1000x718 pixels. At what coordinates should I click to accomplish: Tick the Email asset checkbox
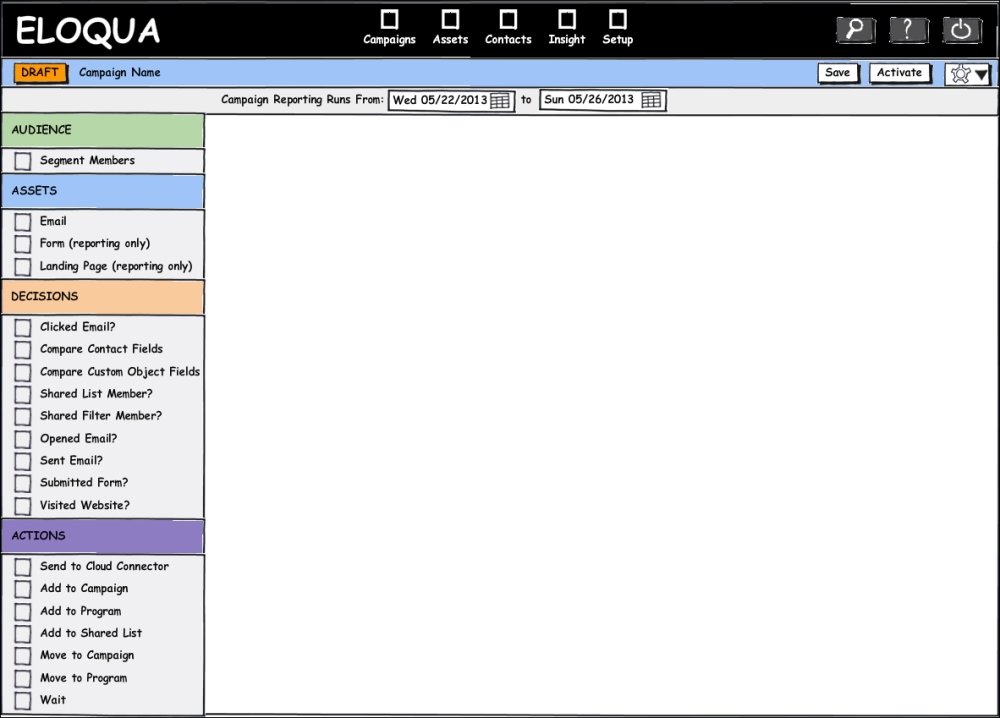coord(23,221)
